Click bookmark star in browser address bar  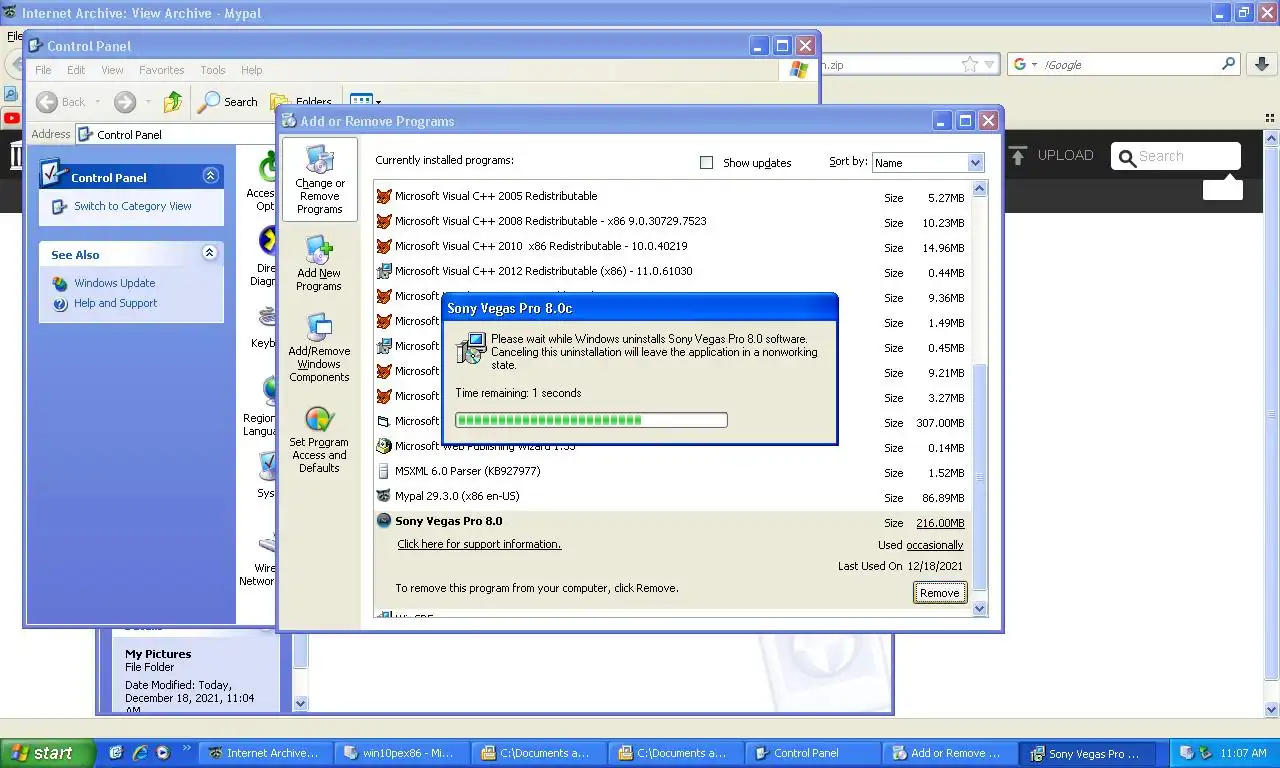point(969,64)
